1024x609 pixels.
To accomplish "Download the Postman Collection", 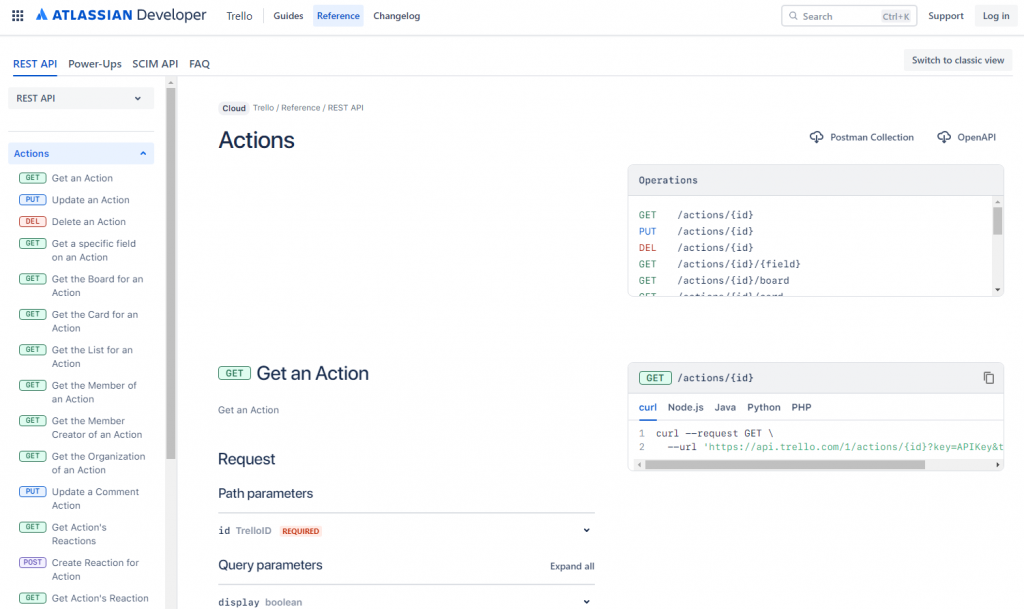I will coord(861,137).
